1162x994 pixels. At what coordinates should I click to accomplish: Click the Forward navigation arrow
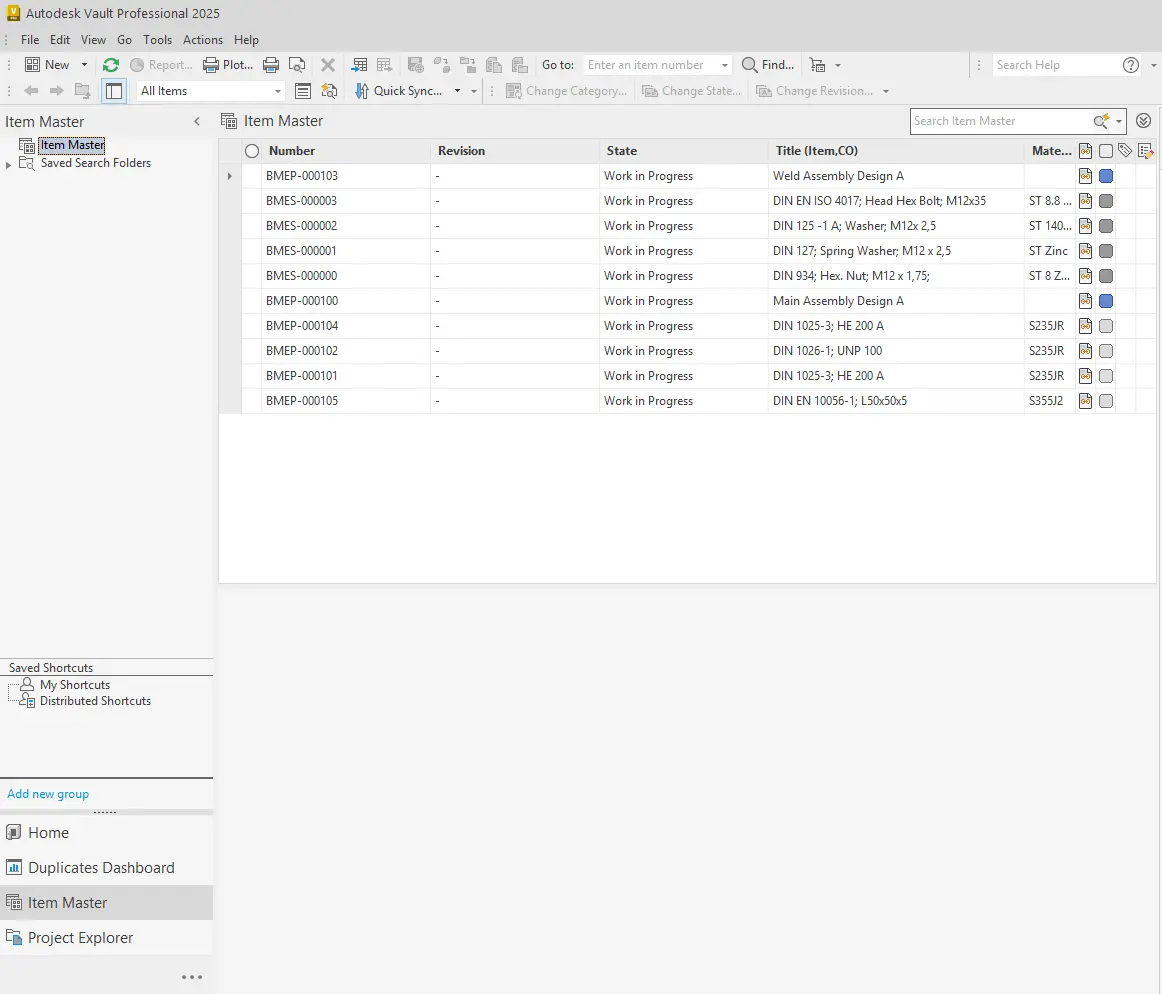[x=56, y=90]
